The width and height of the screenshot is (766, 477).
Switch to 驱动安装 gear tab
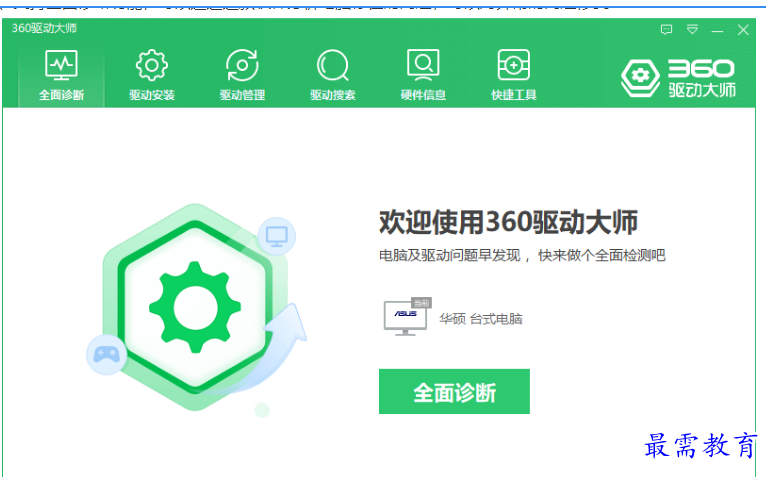[x=151, y=75]
